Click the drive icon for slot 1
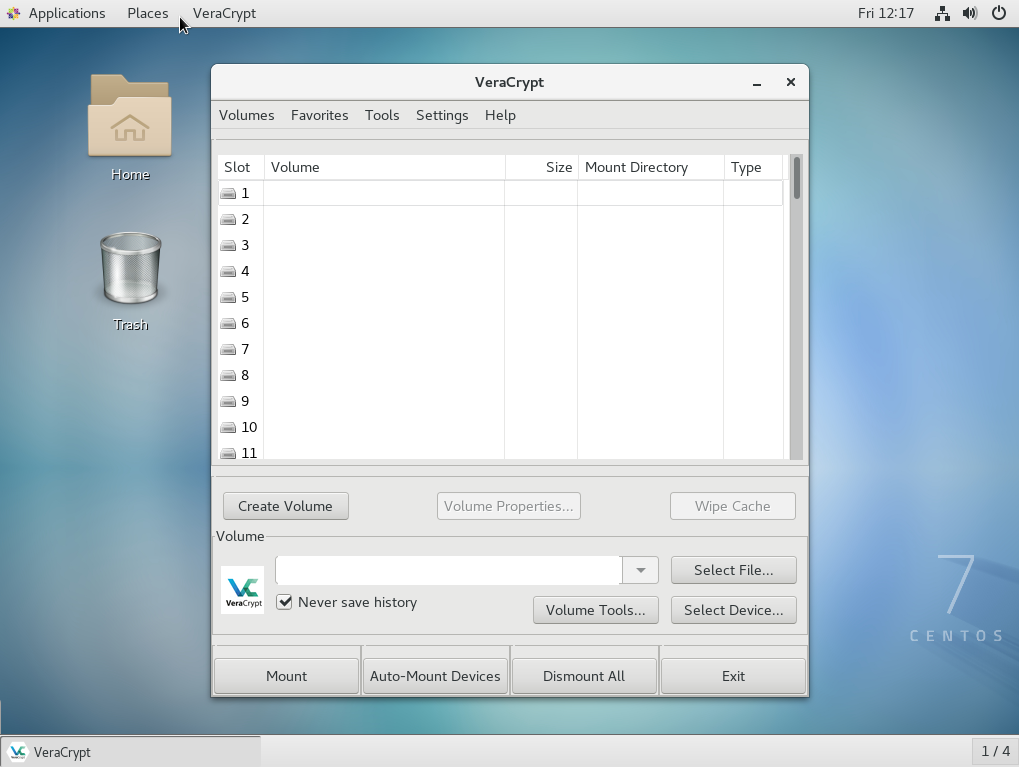Image resolution: width=1019 pixels, height=767 pixels. click(228, 193)
